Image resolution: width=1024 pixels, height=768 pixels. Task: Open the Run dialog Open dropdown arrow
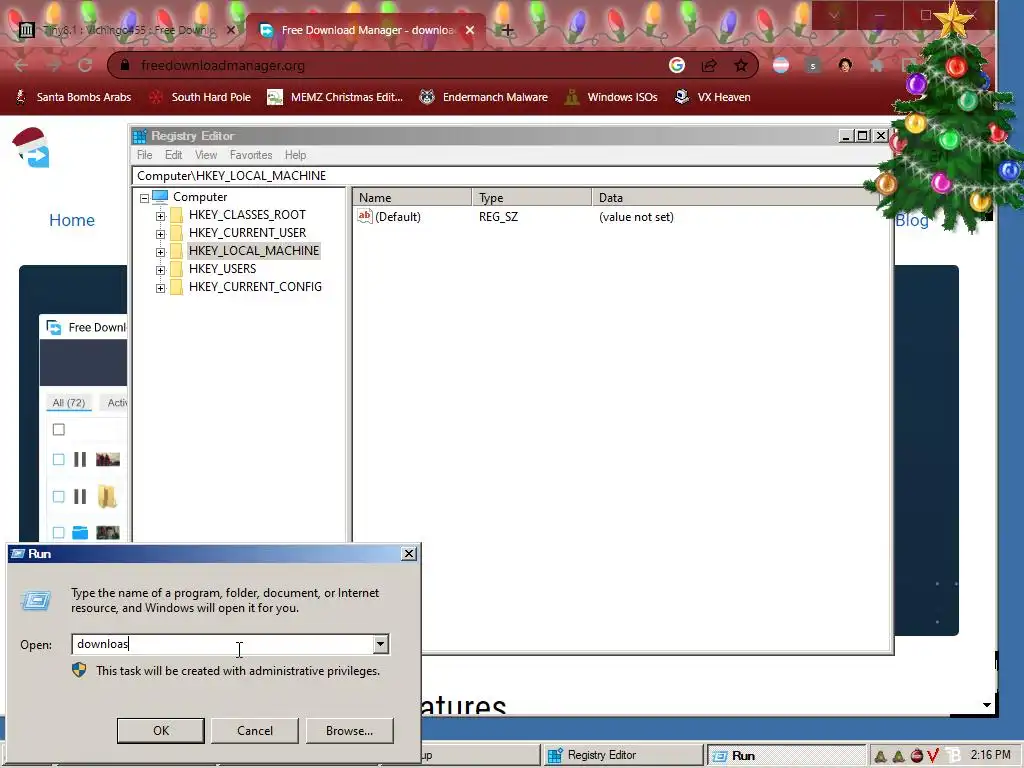(380, 644)
